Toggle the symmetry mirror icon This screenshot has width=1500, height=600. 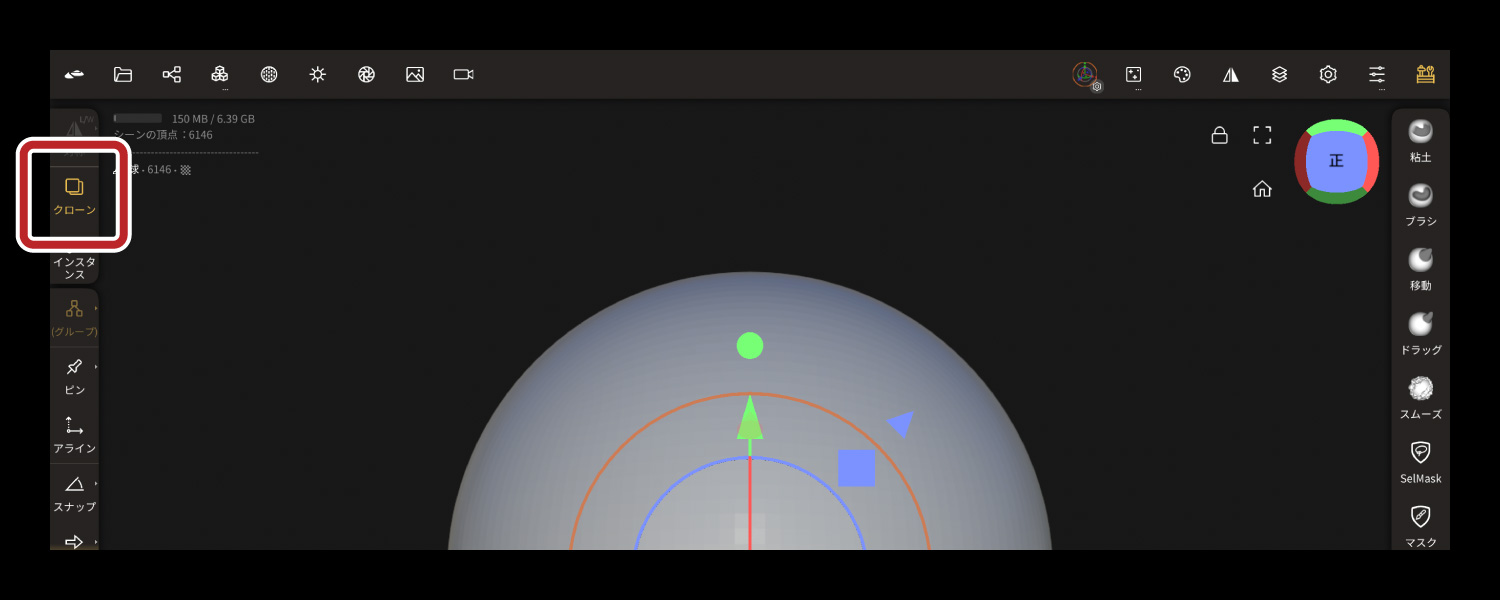(x=1231, y=75)
